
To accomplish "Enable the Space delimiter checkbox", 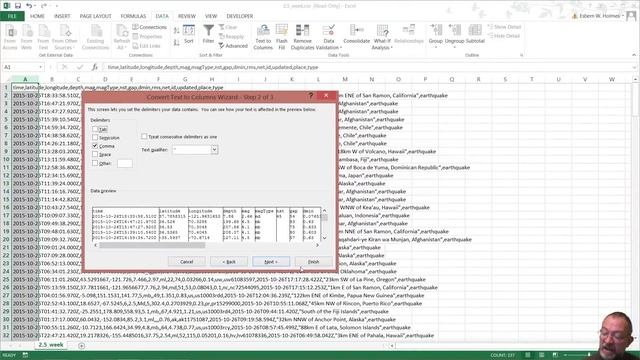I will click(x=95, y=154).
